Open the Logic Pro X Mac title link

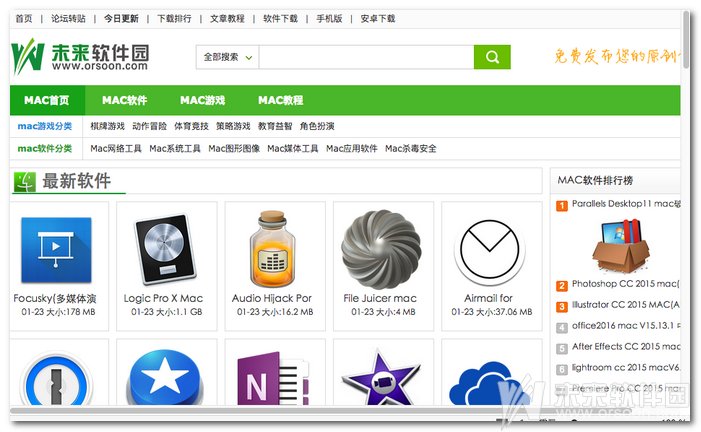pyautogui.click(x=163, y=298)
